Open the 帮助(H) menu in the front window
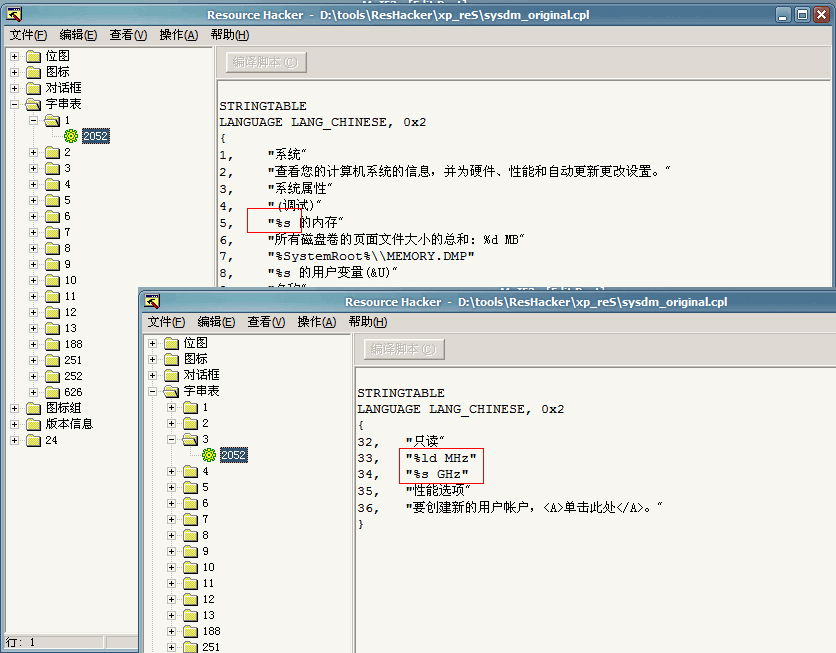 coord(367,322)
